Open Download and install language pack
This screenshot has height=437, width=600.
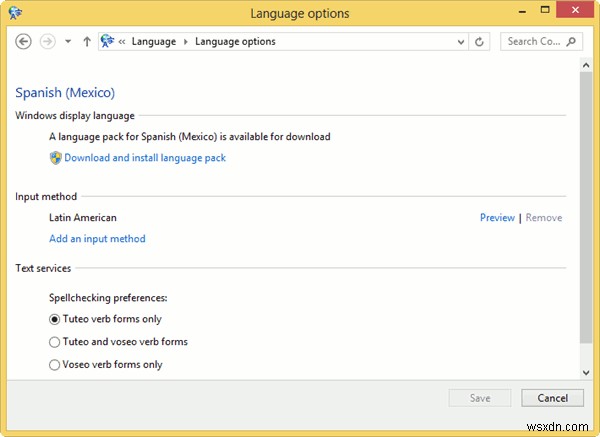[x=145, y=158]
